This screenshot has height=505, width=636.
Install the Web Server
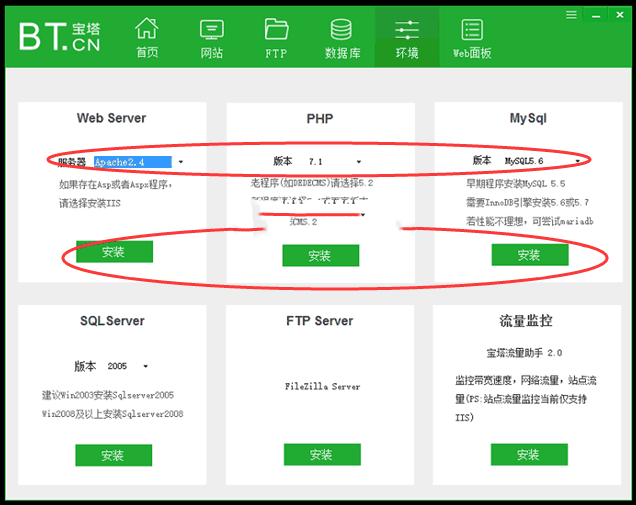click(x=114, y=251)
